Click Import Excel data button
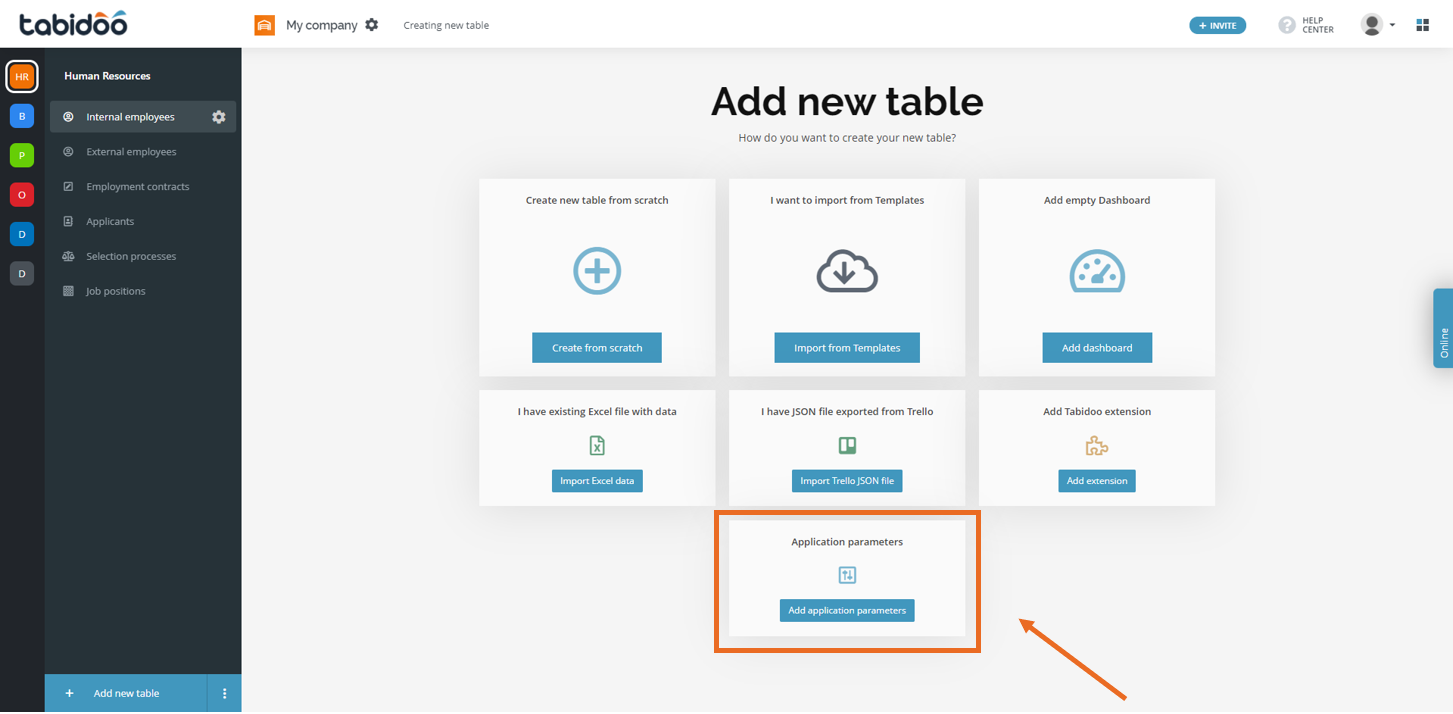Image resolution: width=1453 pixels, height=714 pixels. point(597,481)
